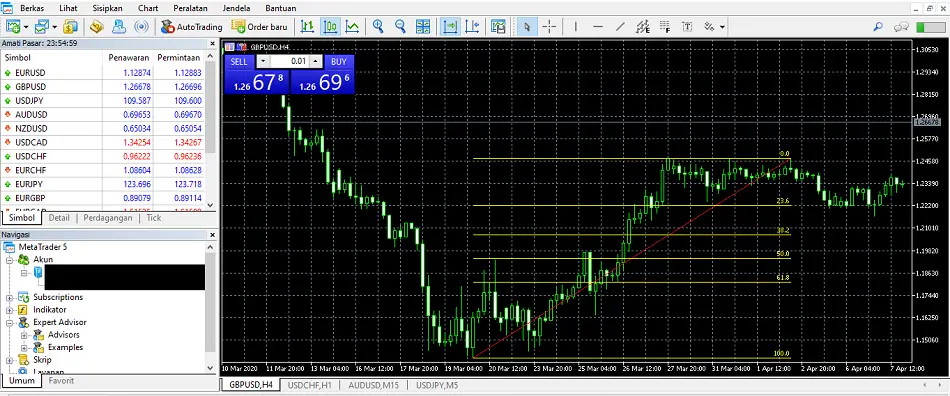The width and height of the screenshot is (950, 396).
Task: Open the shapes objects dropdown arrow
Action: 723,27
